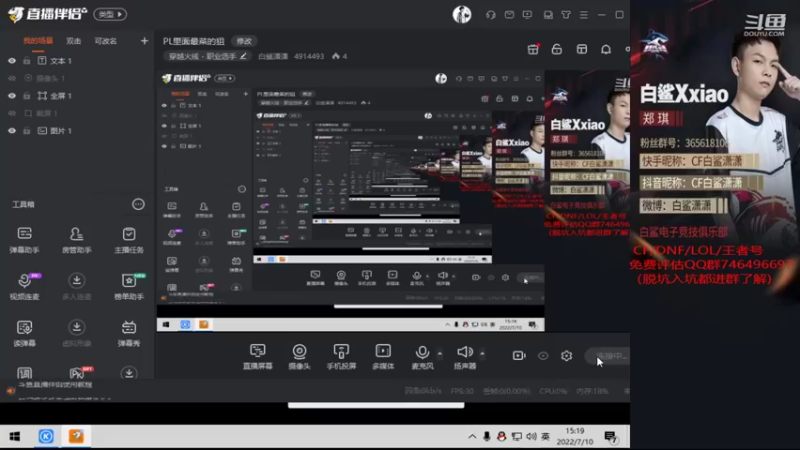Add the 直播屏幕 screen capture source

[x=258, y=356]
